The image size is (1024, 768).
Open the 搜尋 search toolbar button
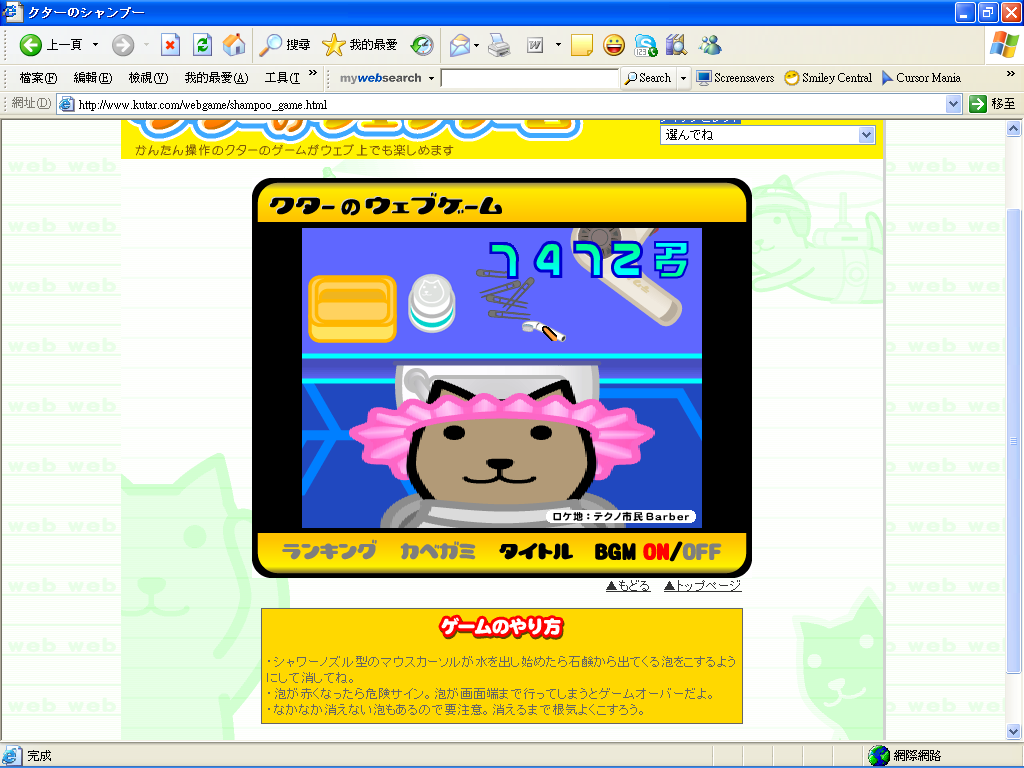285,44
